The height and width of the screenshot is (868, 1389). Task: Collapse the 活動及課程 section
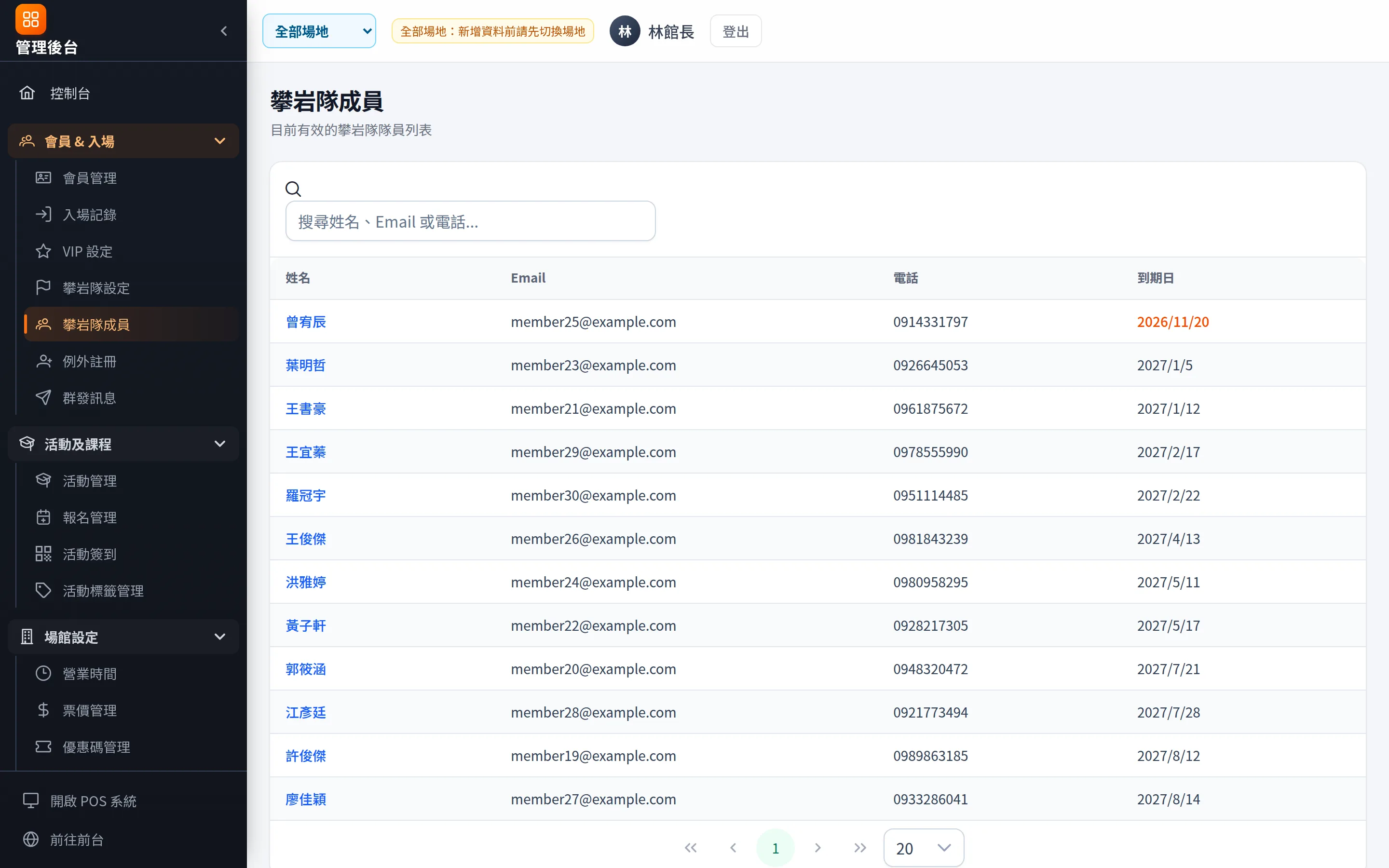123,444
